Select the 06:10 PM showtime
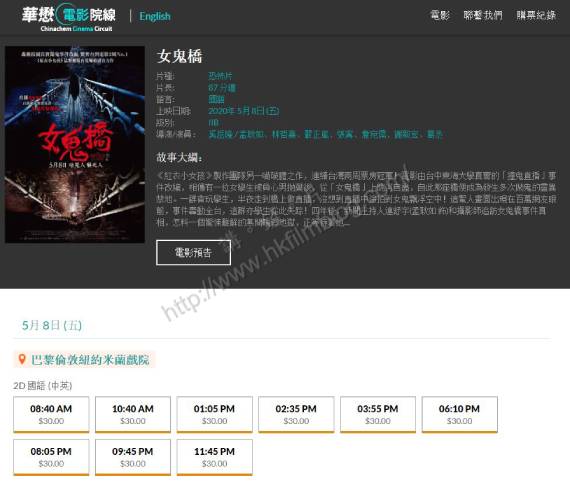570x487 pixels. [459, 414]
